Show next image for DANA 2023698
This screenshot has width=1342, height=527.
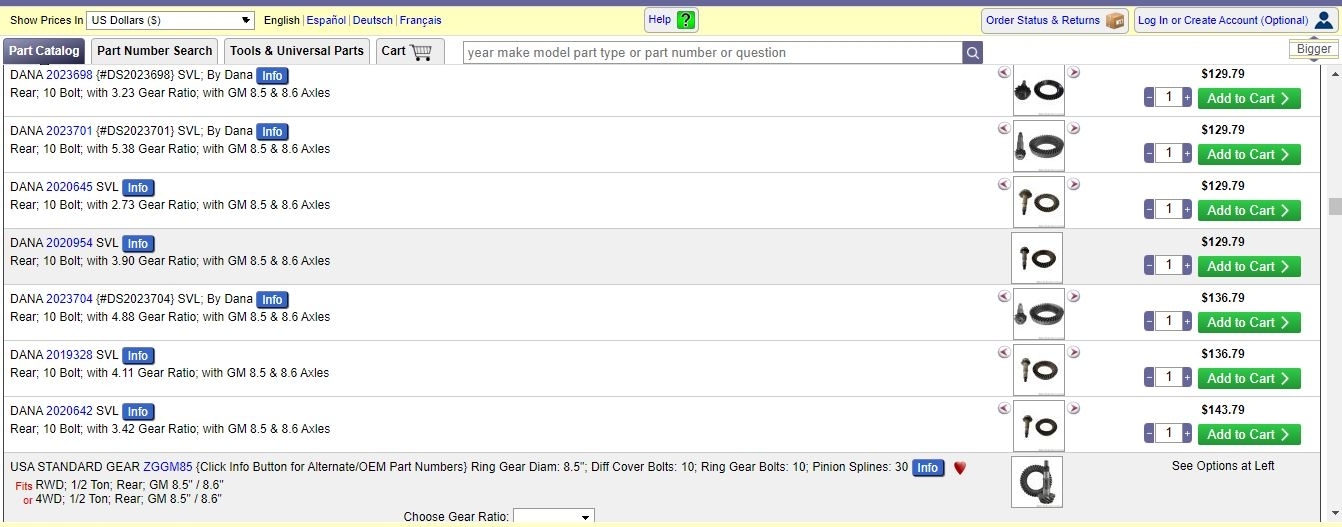pyautogui.click(x=1074, y=72)
